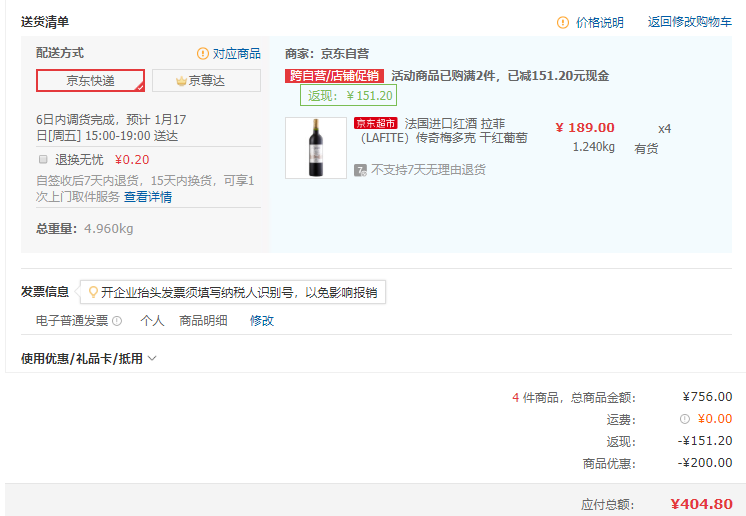Click the 退换无忧 price ¥0.20
Screen dimensions: 746x516
coord(132,159)
